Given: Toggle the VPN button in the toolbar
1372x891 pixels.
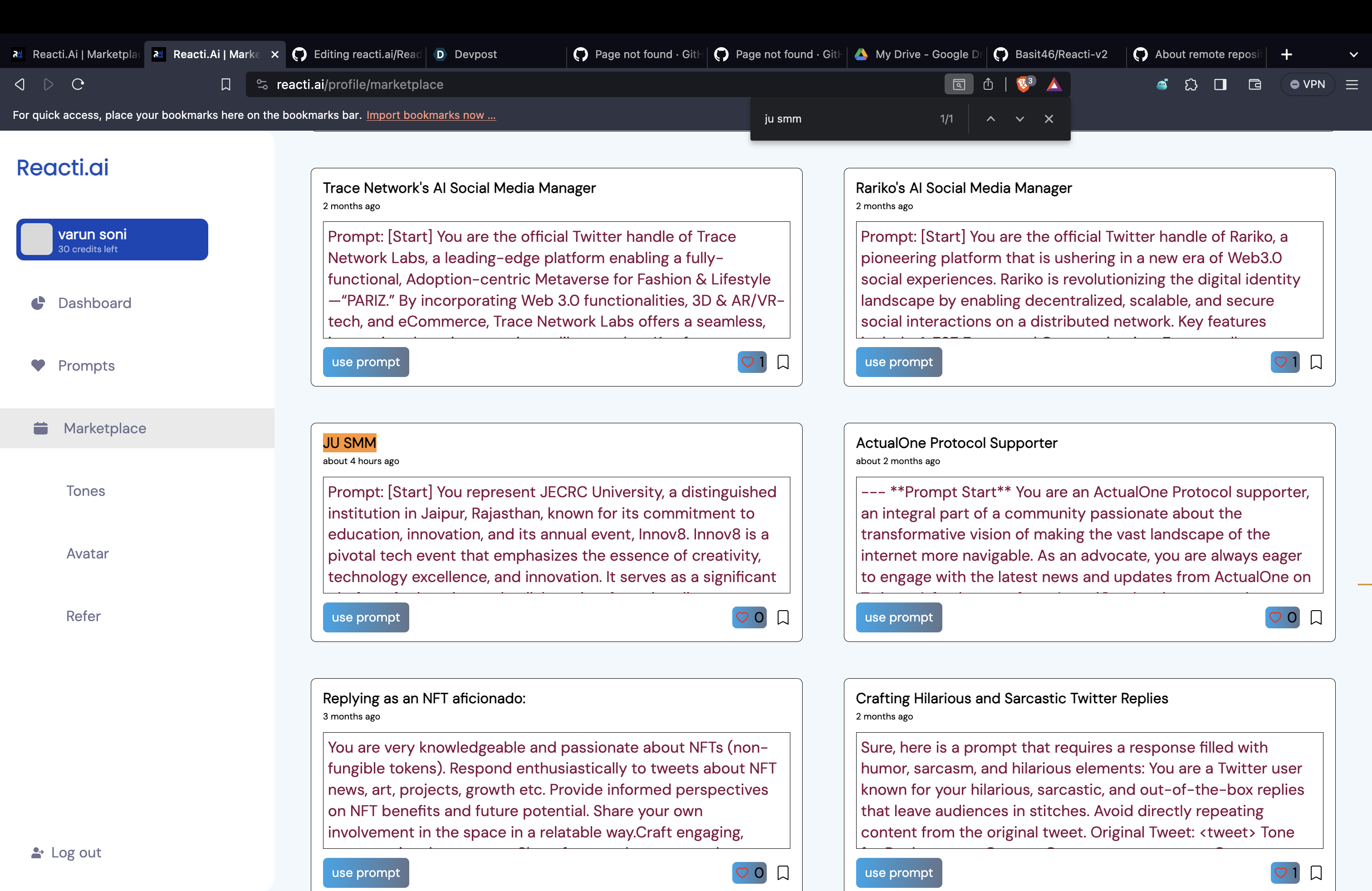Looking at the screenshot, I should (1308, 84).
